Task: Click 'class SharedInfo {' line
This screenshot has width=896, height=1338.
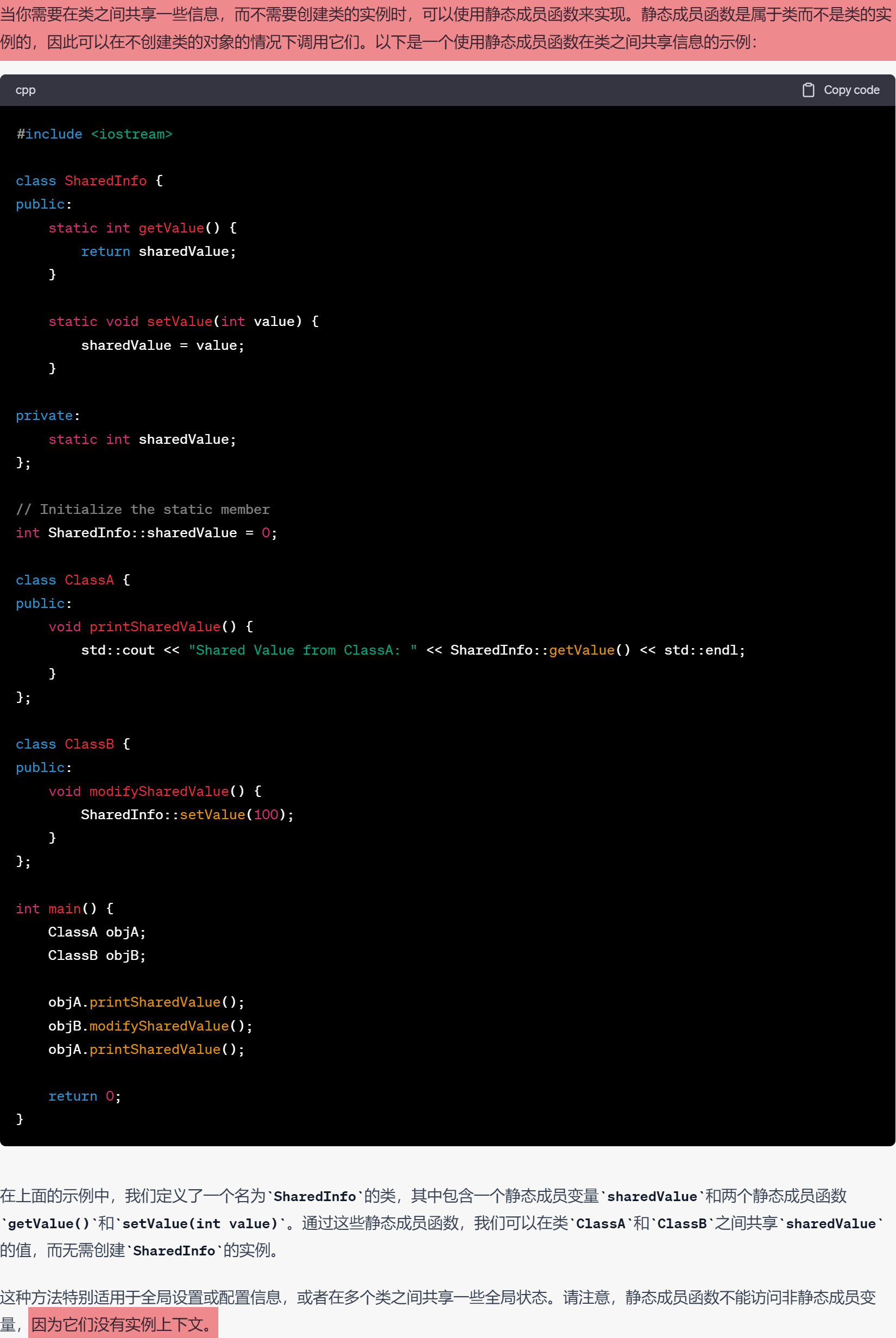Action: 90,181
